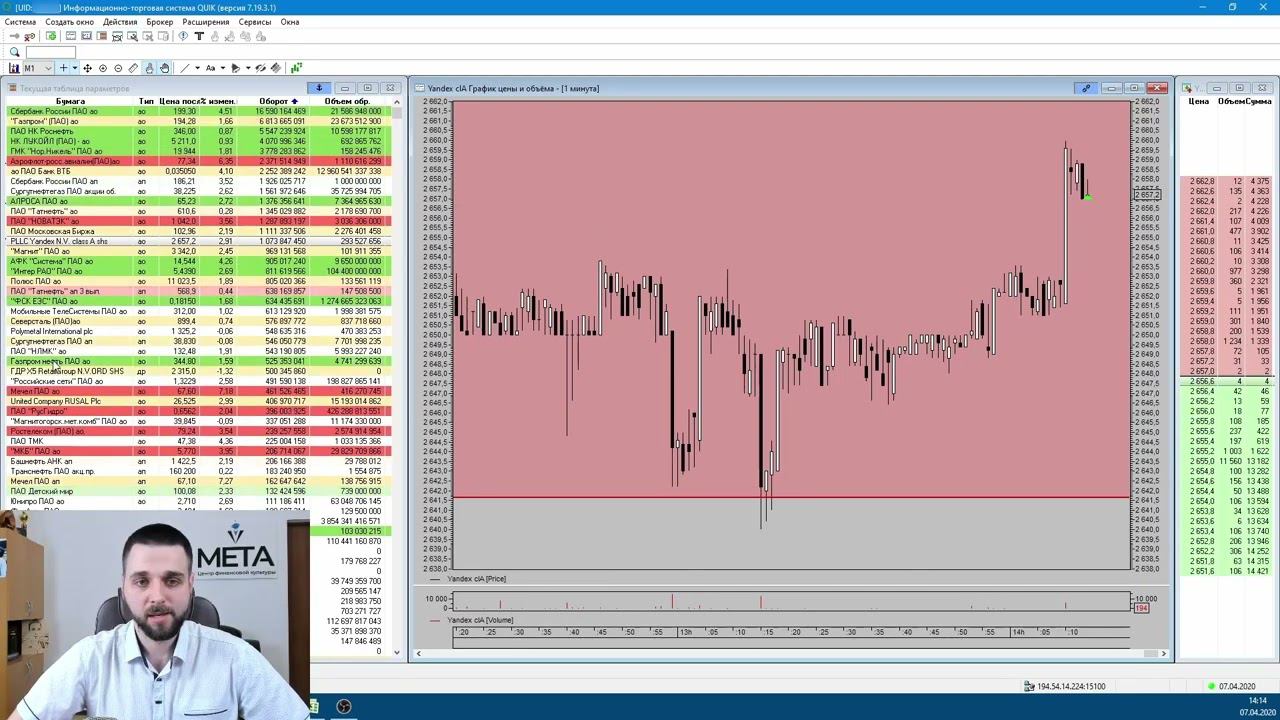Click the Сумма header in quotes window
The width and height of the screenshot is (1280, 720).
pos(1259,101)
